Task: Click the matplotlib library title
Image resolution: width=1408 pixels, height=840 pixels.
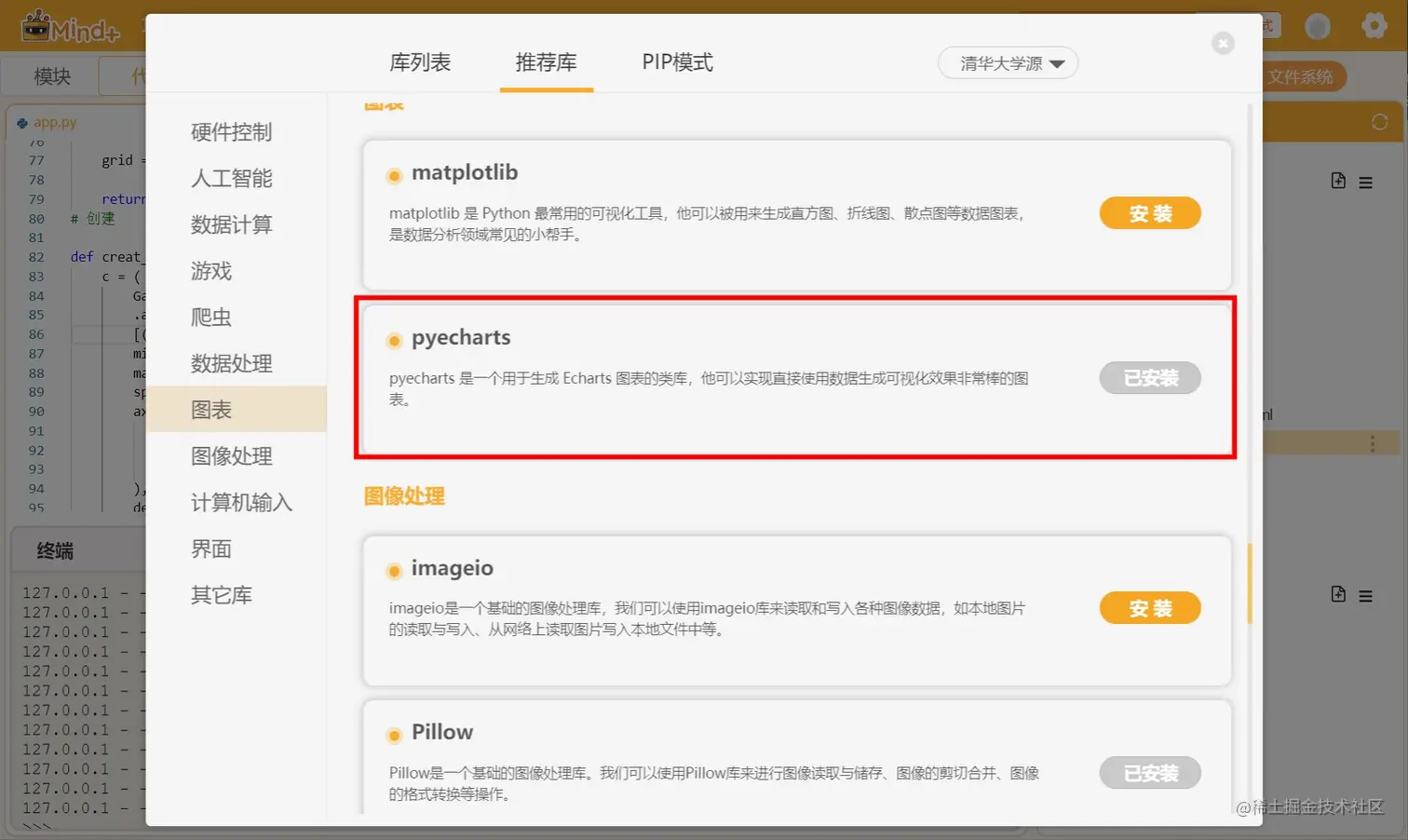Action: coord(465,172)
